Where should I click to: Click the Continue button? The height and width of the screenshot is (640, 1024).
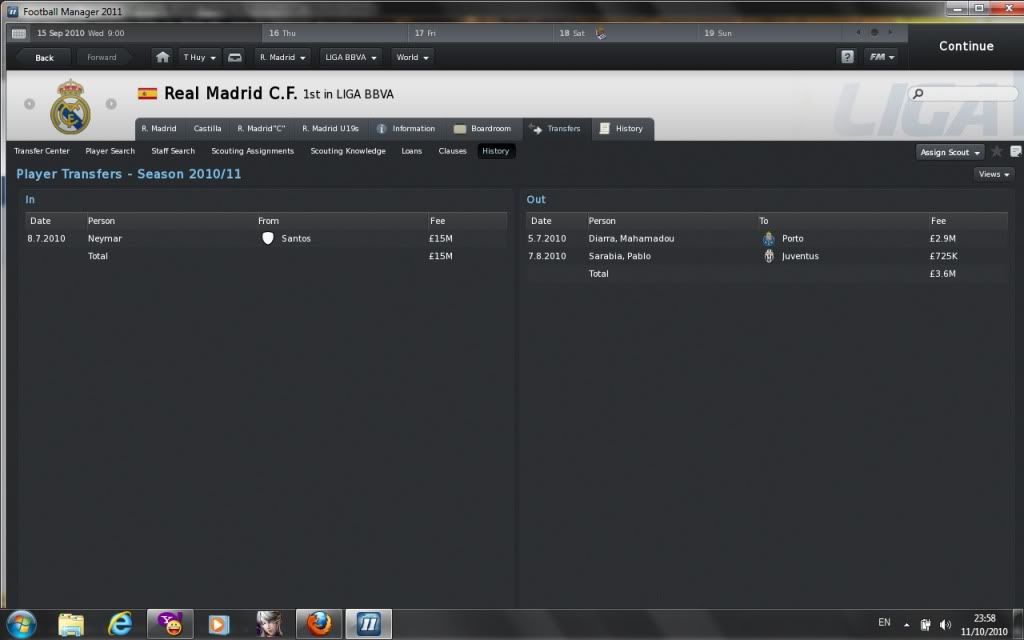[966, 46]
